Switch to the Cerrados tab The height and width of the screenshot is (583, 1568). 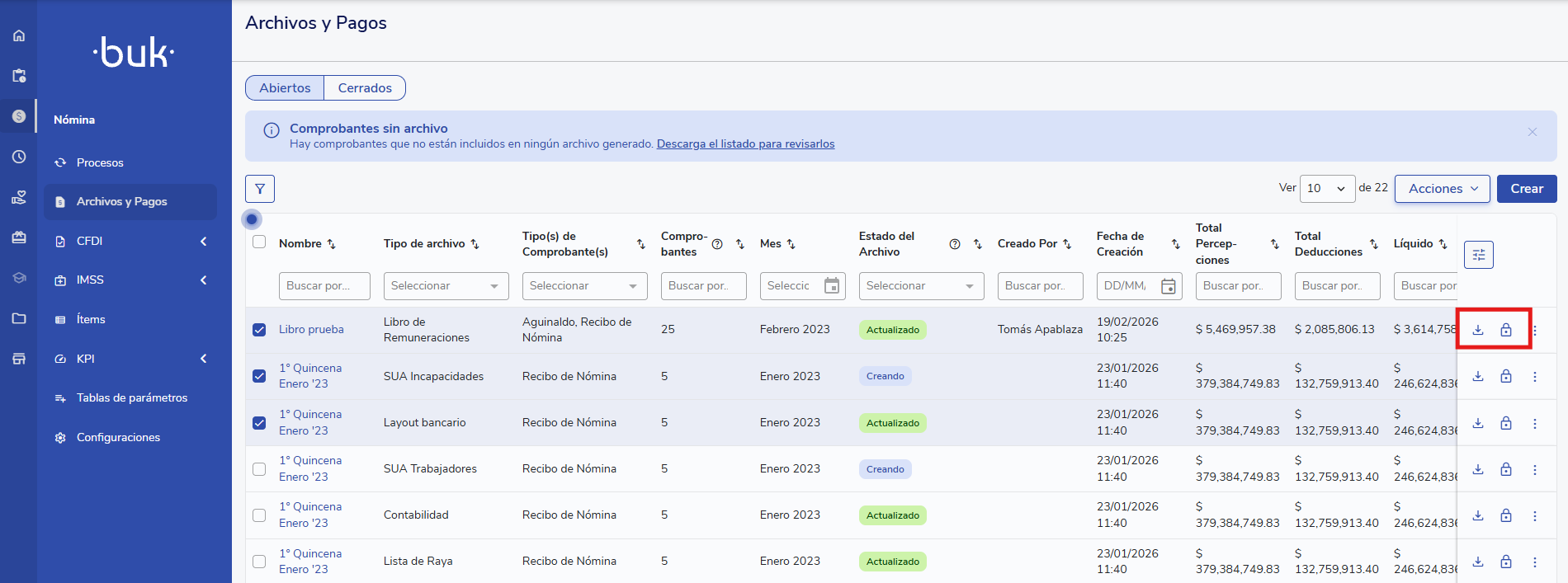pyautogui.click(x=365, y=88)
